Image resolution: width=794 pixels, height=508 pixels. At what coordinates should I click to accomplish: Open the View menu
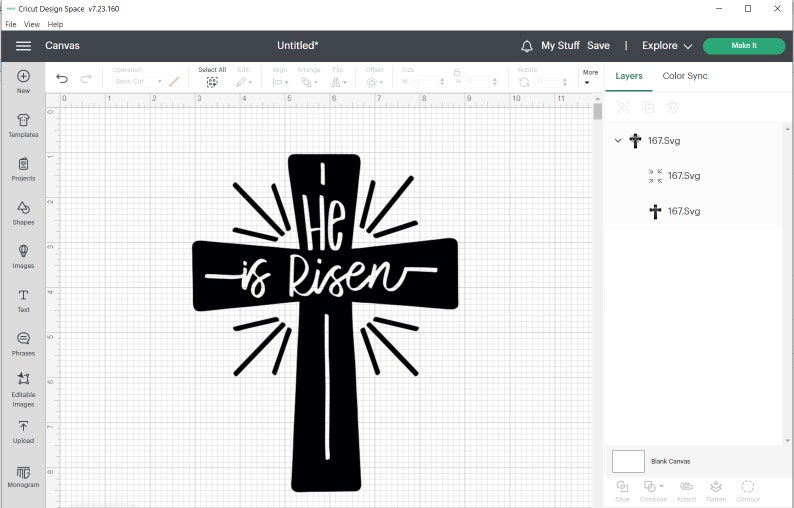pos(31,24)
